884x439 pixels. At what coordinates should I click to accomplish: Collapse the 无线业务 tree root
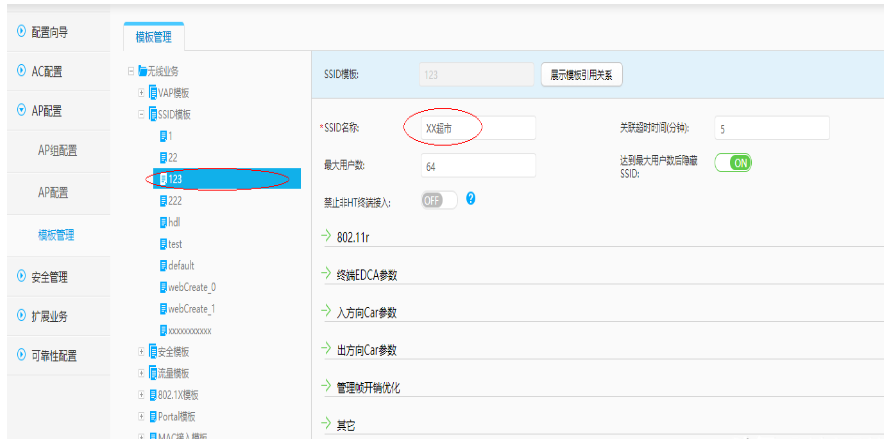(x=131, y=71)
